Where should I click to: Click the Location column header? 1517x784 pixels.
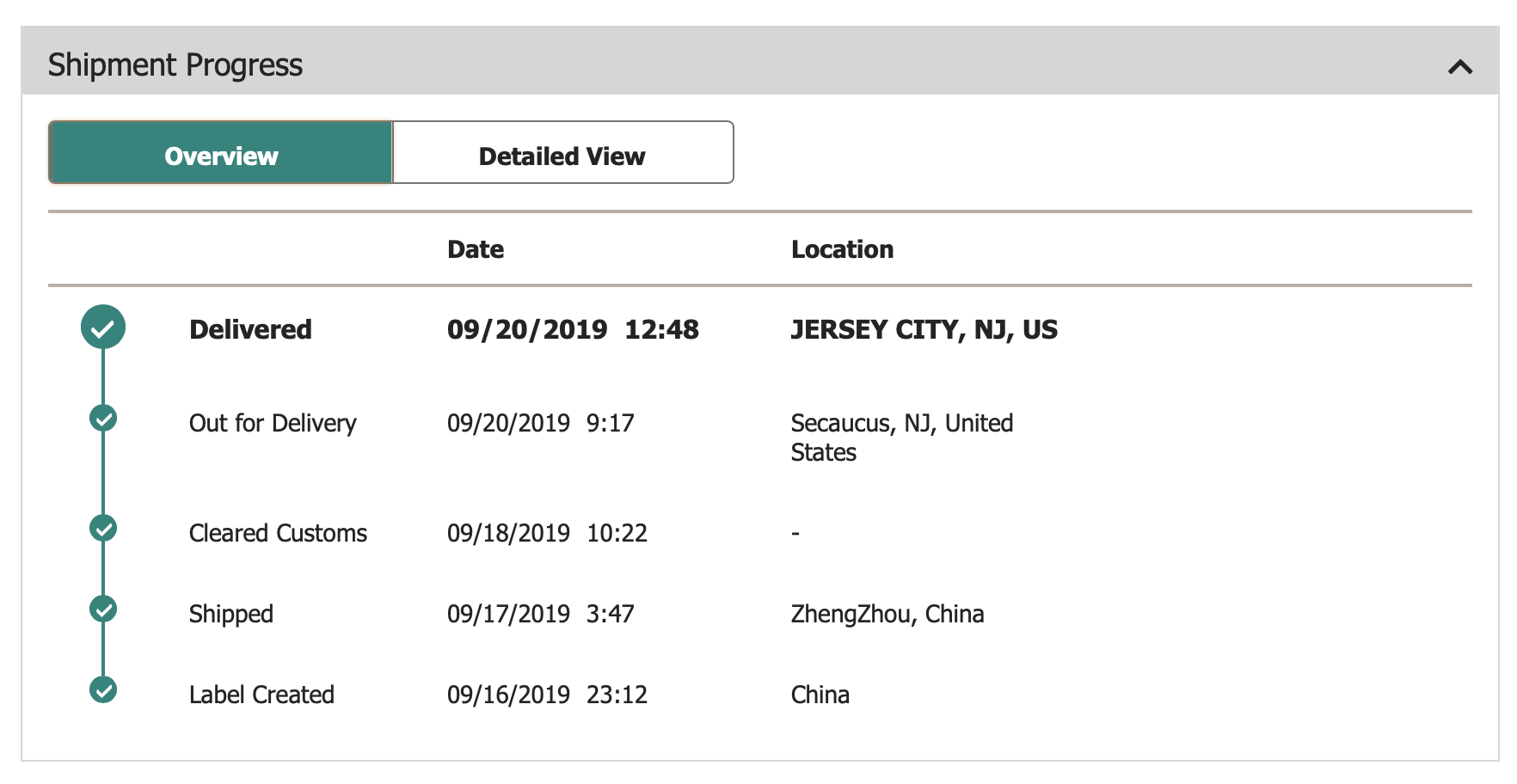pos(842,249)
